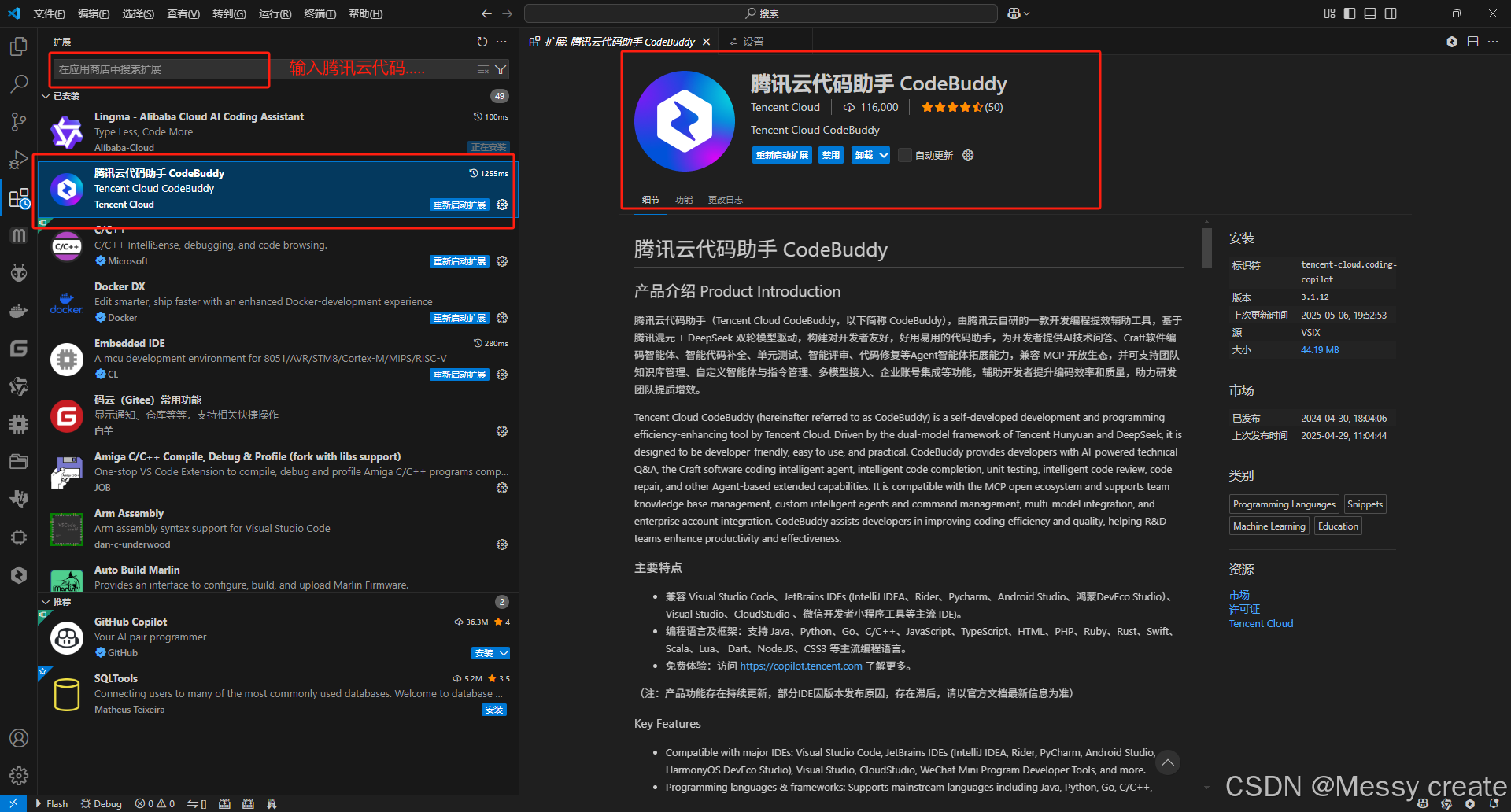
Task: Select the 细节 tab of the extension
Action: pyautogui.click(x=650, y=200)
